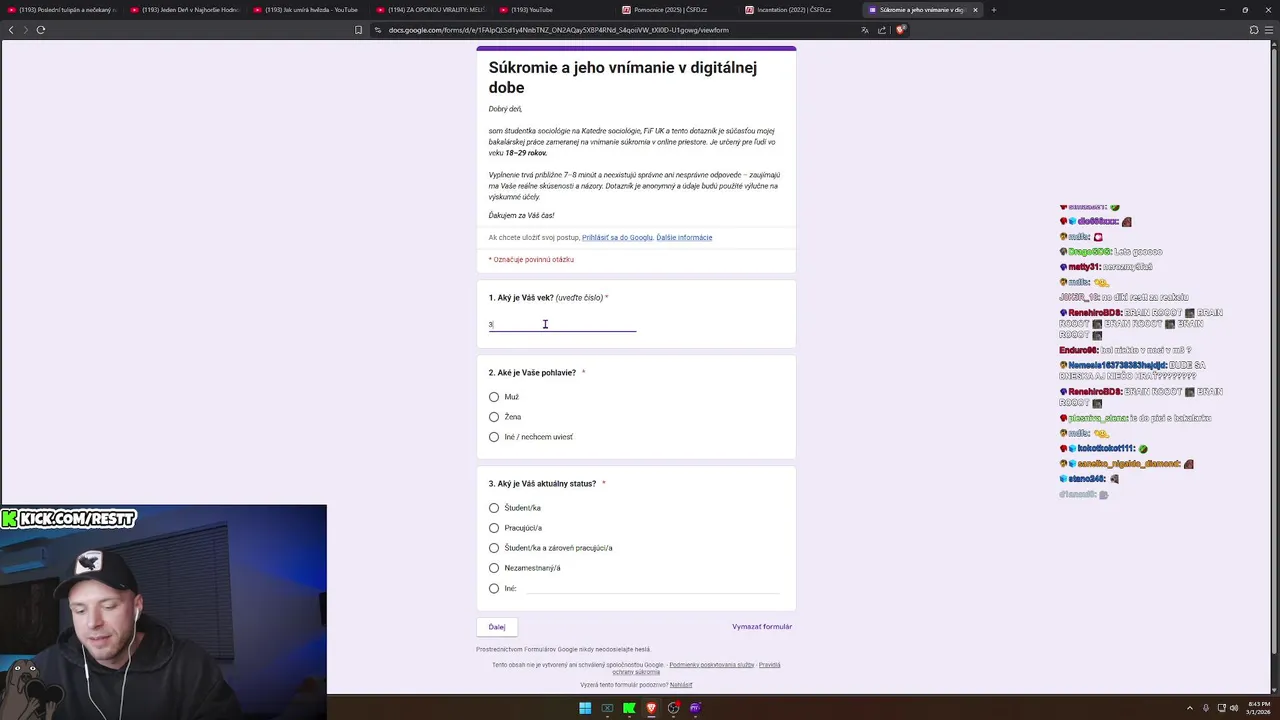Click the Nahlásiť link
The width and height of the screenshot is (1280, 720).
[681, 685]
